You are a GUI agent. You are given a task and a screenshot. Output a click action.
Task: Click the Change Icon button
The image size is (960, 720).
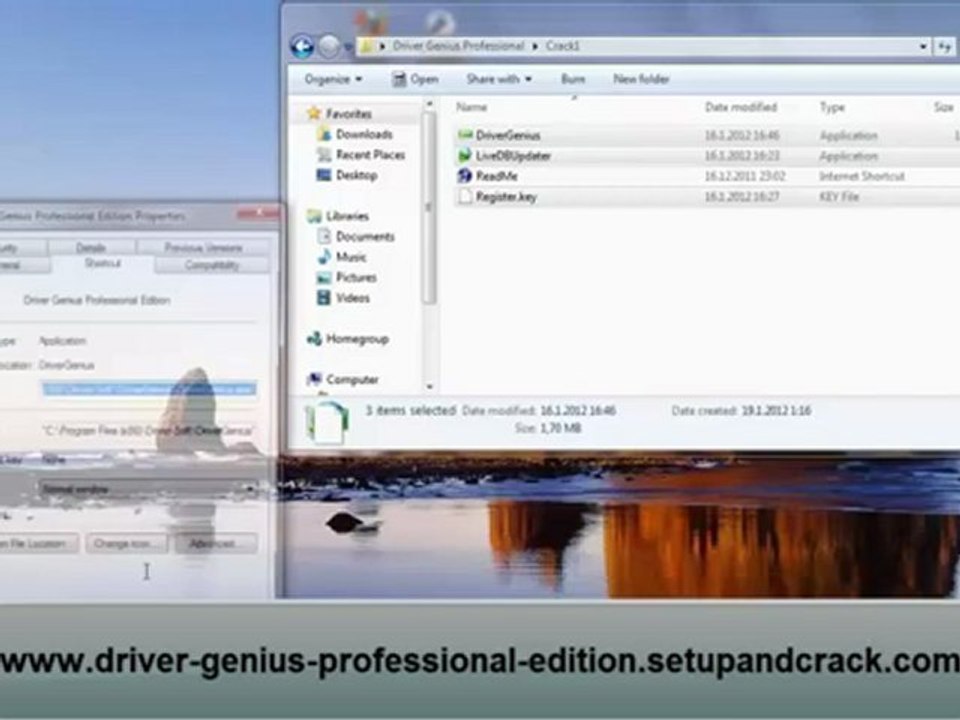coord(127,544)
